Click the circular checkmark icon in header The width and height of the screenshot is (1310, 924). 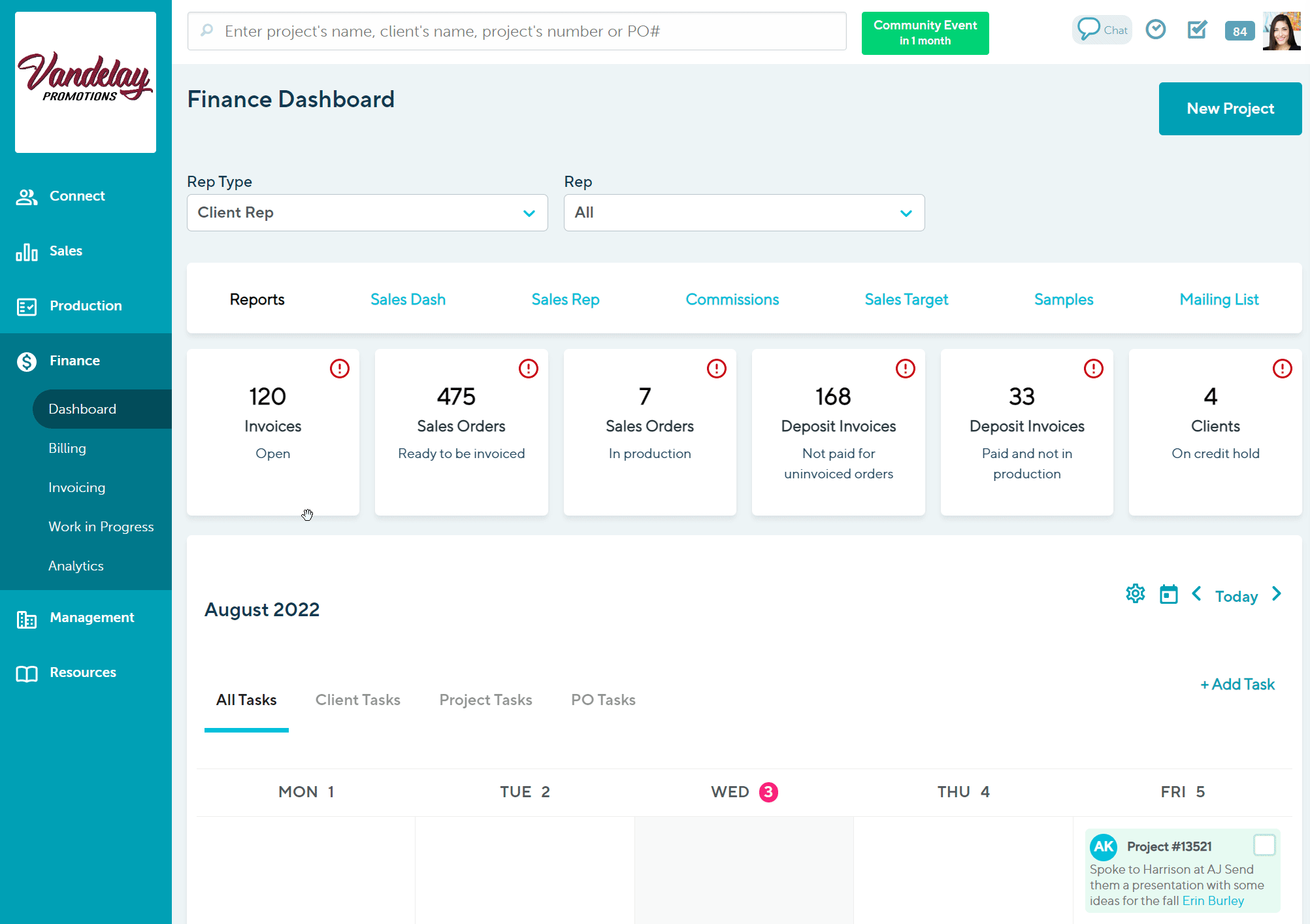pyautogui.click(x=1156, y=30)
